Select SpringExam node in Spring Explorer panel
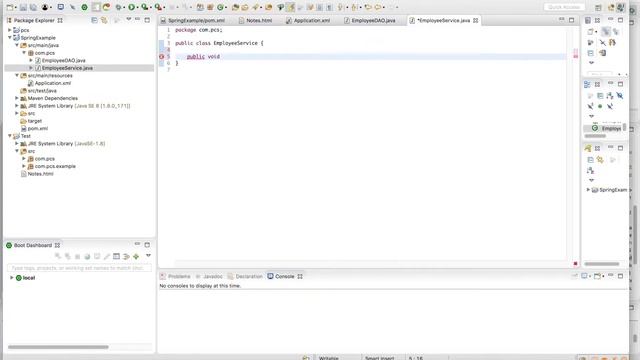 [612, 190]
